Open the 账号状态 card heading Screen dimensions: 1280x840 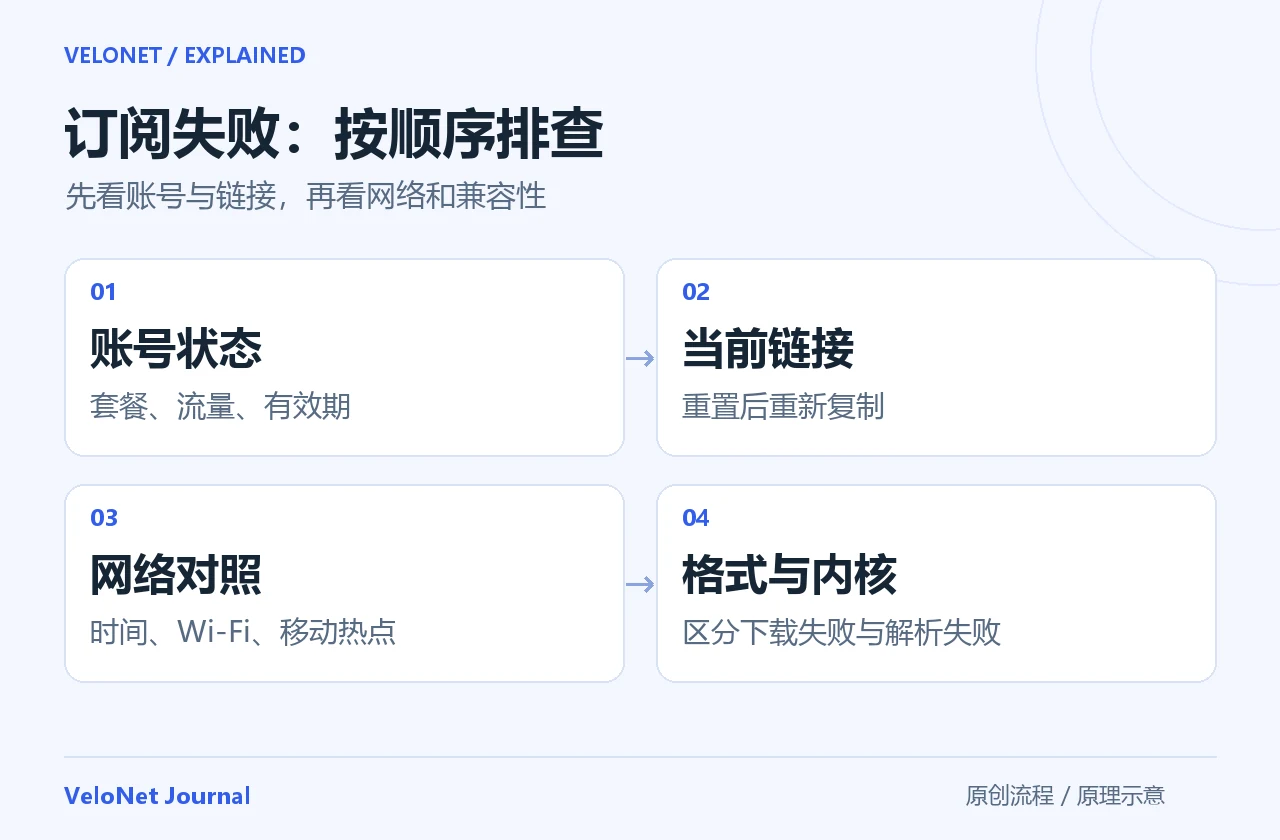176,349
